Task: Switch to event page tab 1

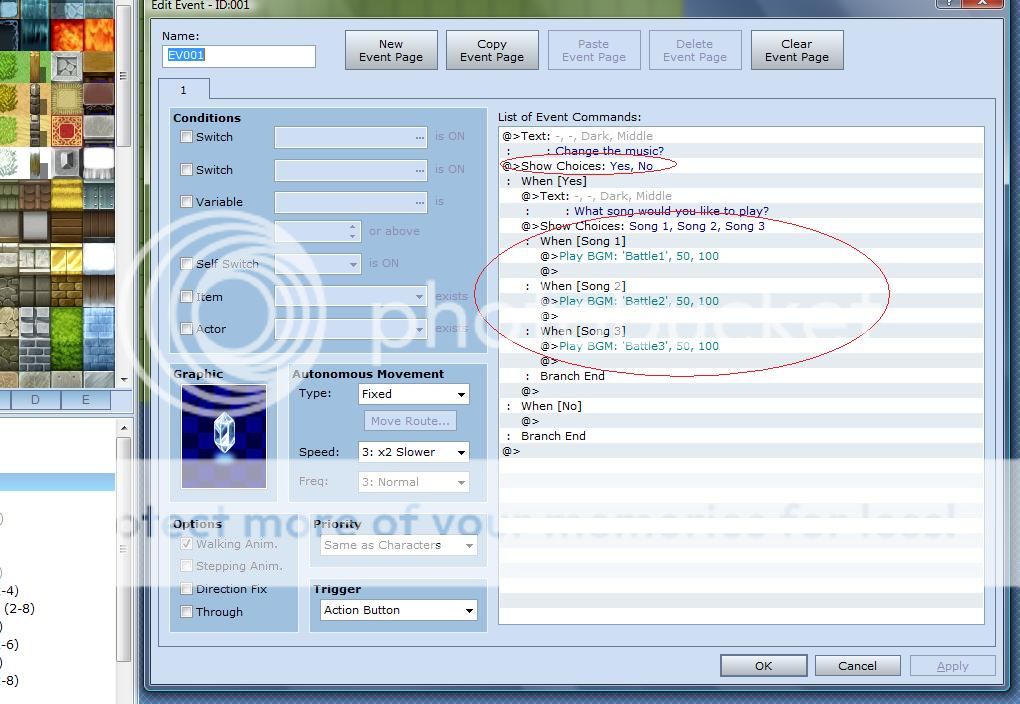Action: 183,90
